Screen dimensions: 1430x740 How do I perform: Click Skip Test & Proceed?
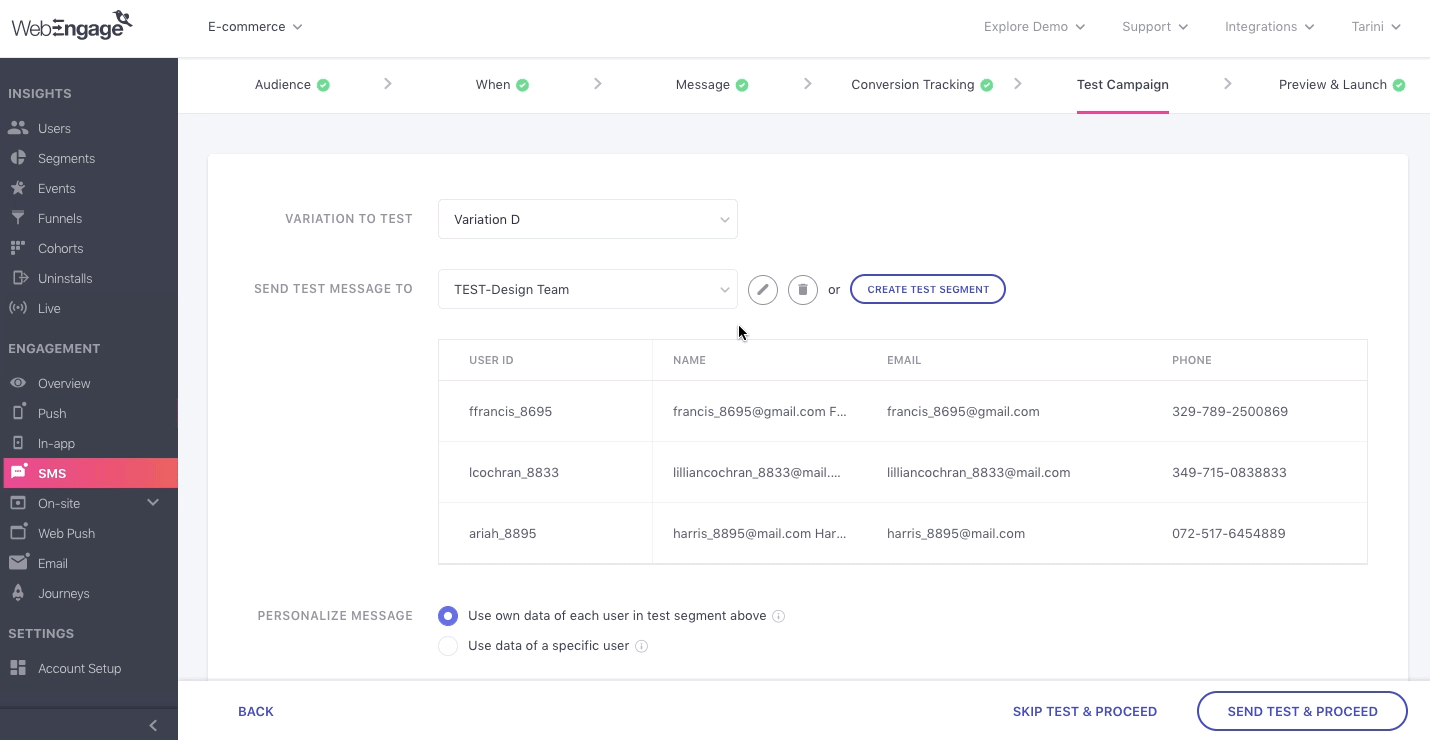[1085, 712]
